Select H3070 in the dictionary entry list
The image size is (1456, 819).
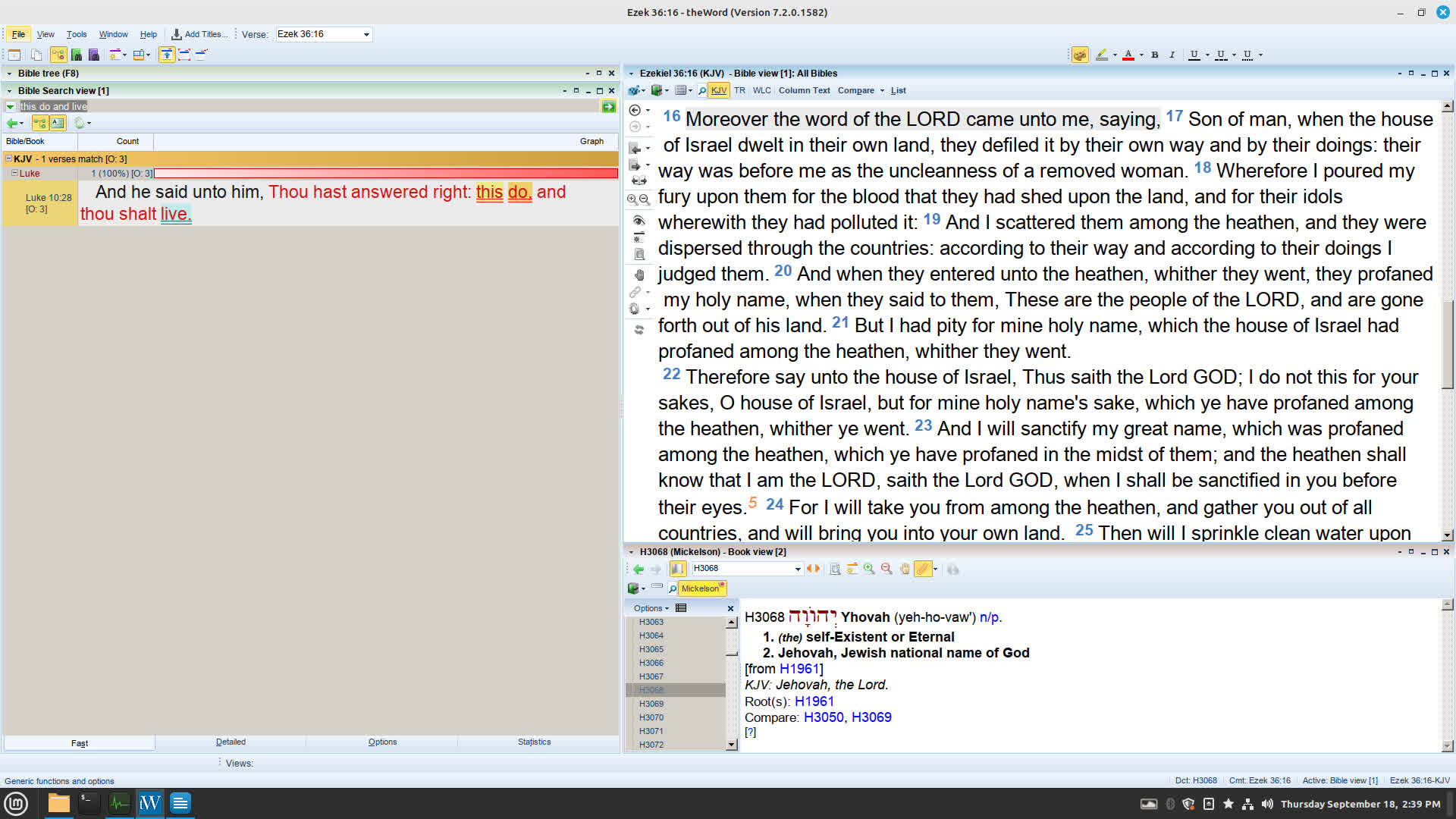tap(651, 717)
